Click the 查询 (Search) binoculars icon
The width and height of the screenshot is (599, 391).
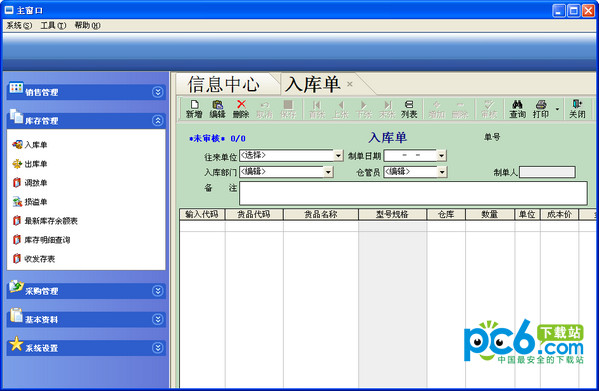pyautogui.click(x=517, y=109)
